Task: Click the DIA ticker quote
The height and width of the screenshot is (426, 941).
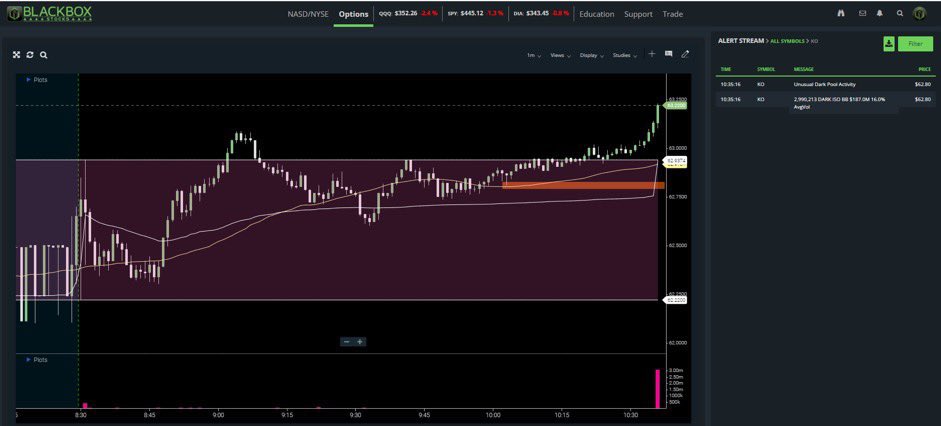Action: pos(541,13)
